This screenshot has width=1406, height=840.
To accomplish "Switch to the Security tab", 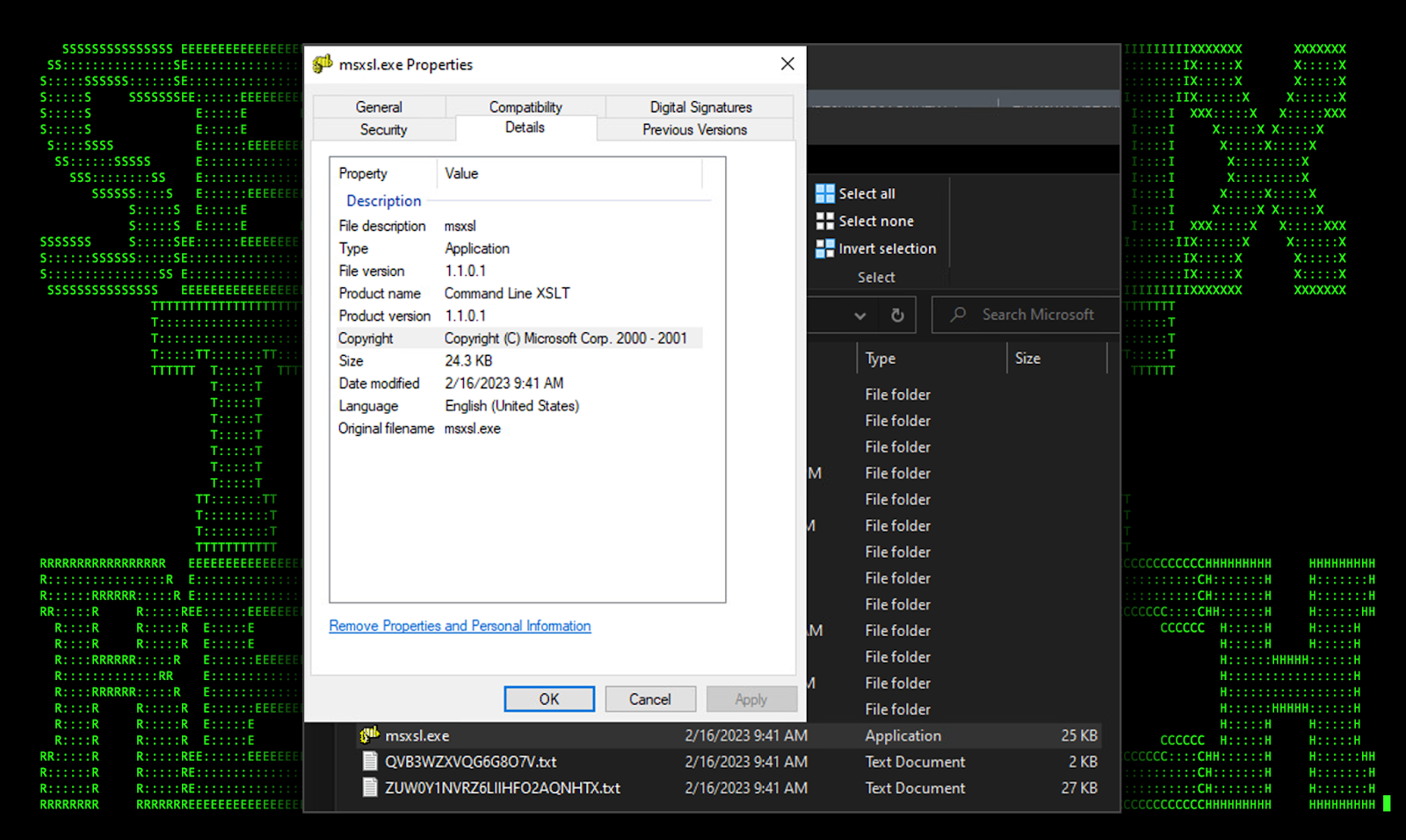I will click(x=383, y=130).
